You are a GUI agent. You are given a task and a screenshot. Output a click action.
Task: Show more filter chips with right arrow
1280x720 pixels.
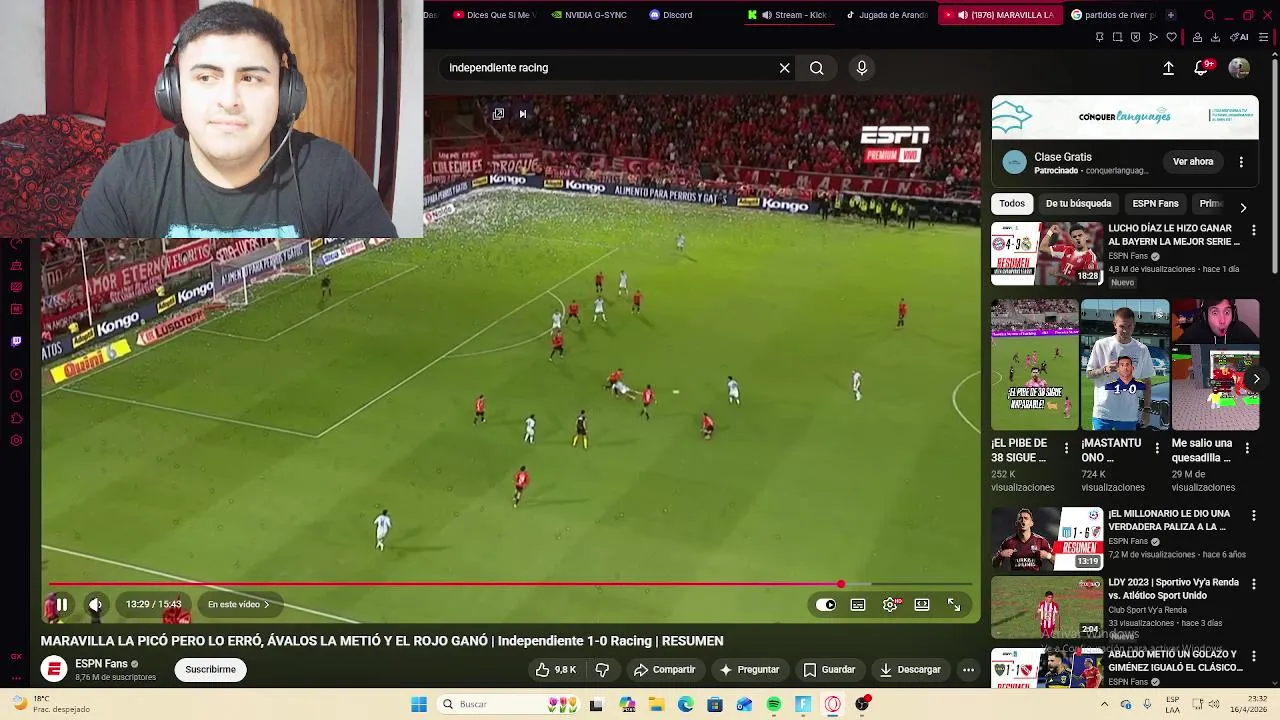pyautogui.click(x=1243, y=207)
